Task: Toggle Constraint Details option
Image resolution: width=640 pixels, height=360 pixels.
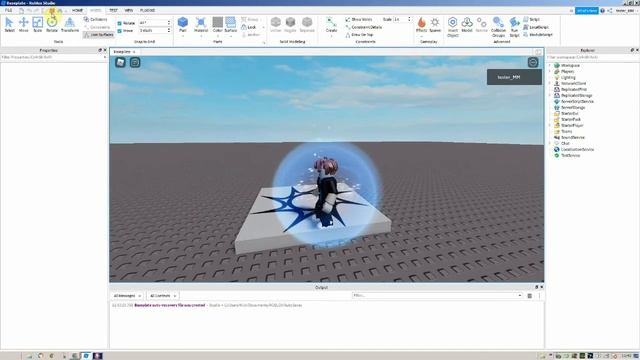Action: point(364,27)
